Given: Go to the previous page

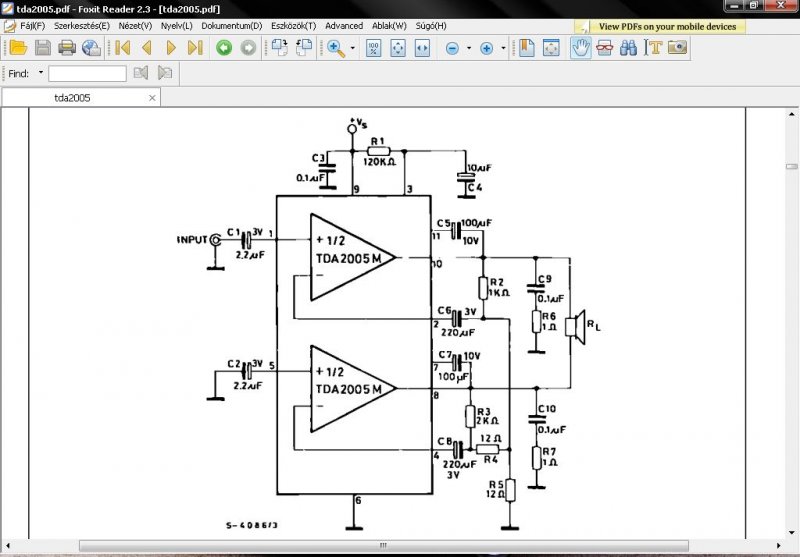Looking at the screenshot, I should (147, 48).
